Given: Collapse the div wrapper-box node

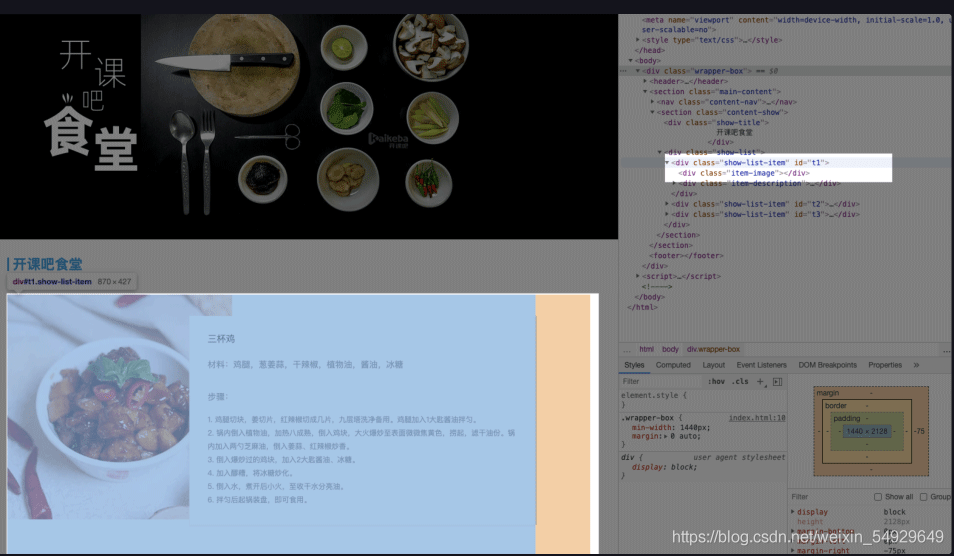Looking at the screenshot, I should (x=638, y=71).
